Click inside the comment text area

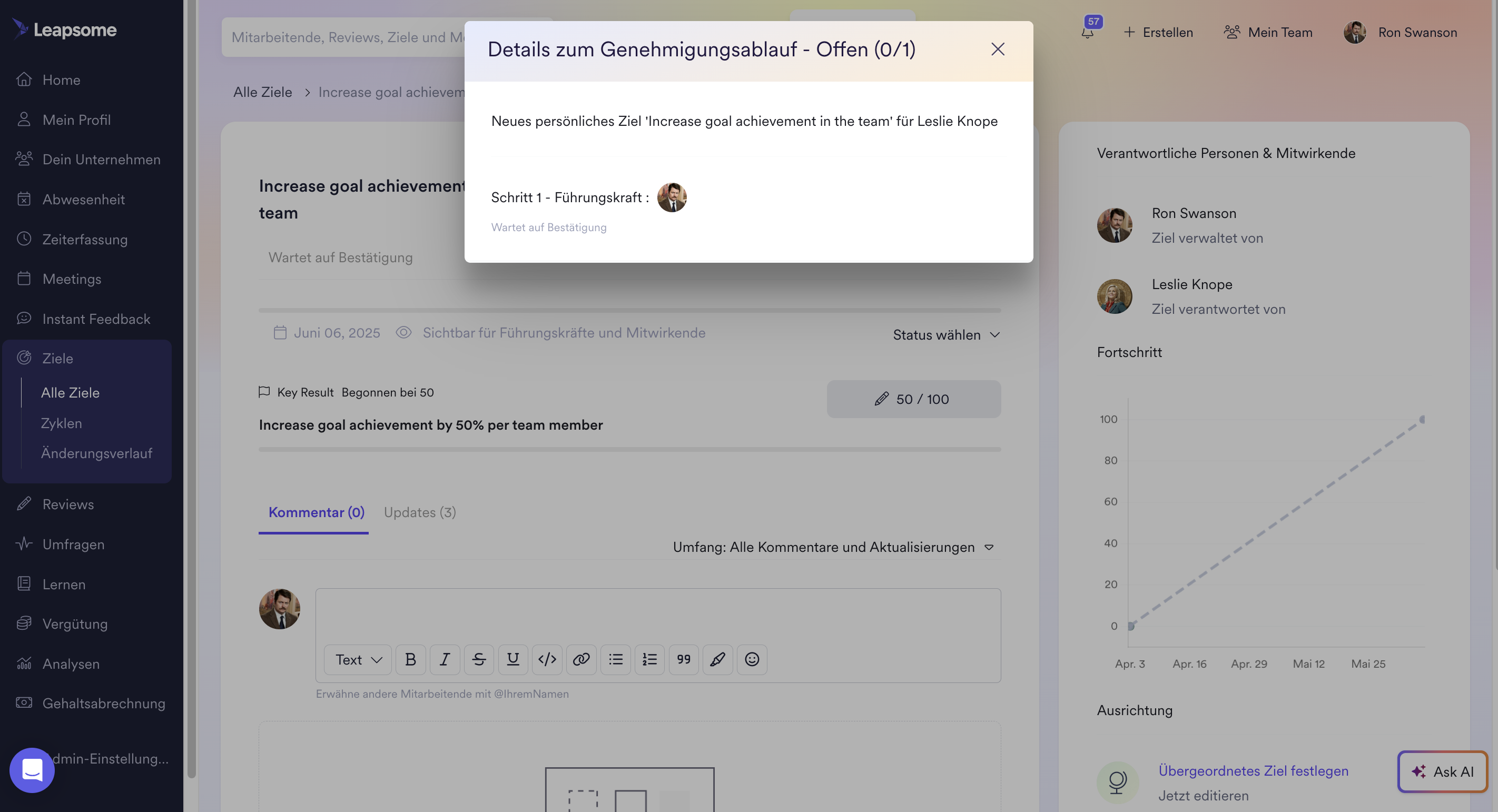[x=658, y=615]
